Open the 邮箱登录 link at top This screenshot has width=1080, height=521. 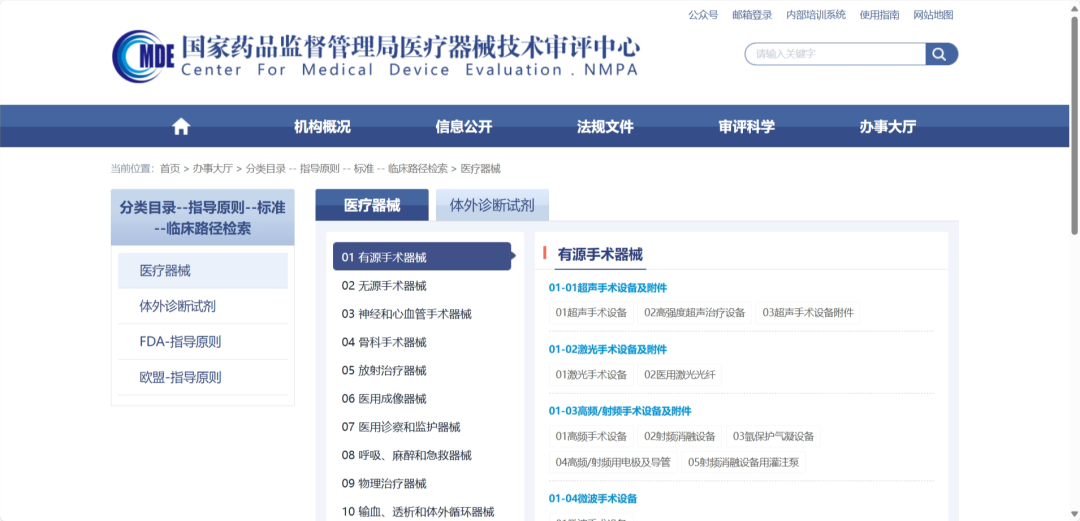coord(752,15)
